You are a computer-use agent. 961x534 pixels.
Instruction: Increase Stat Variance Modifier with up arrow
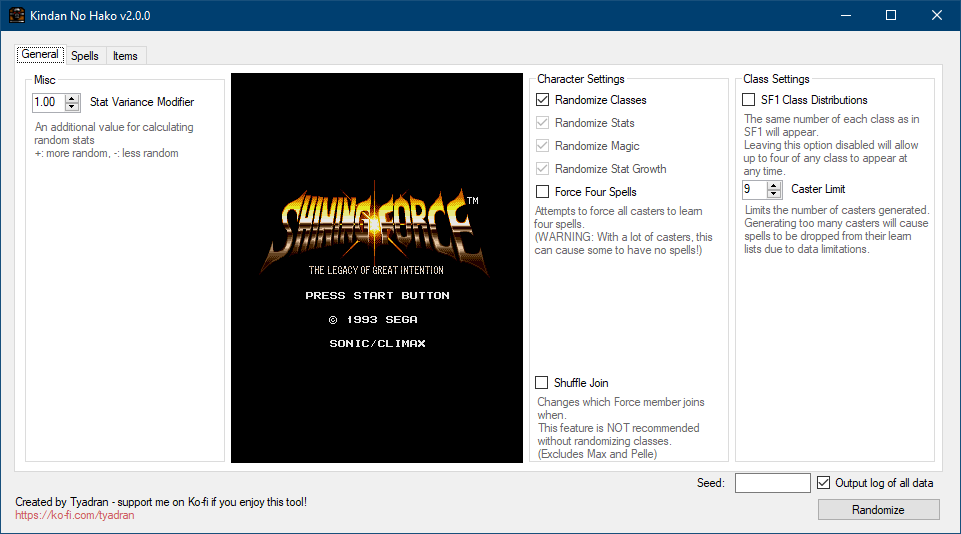[x=72, y=98]
